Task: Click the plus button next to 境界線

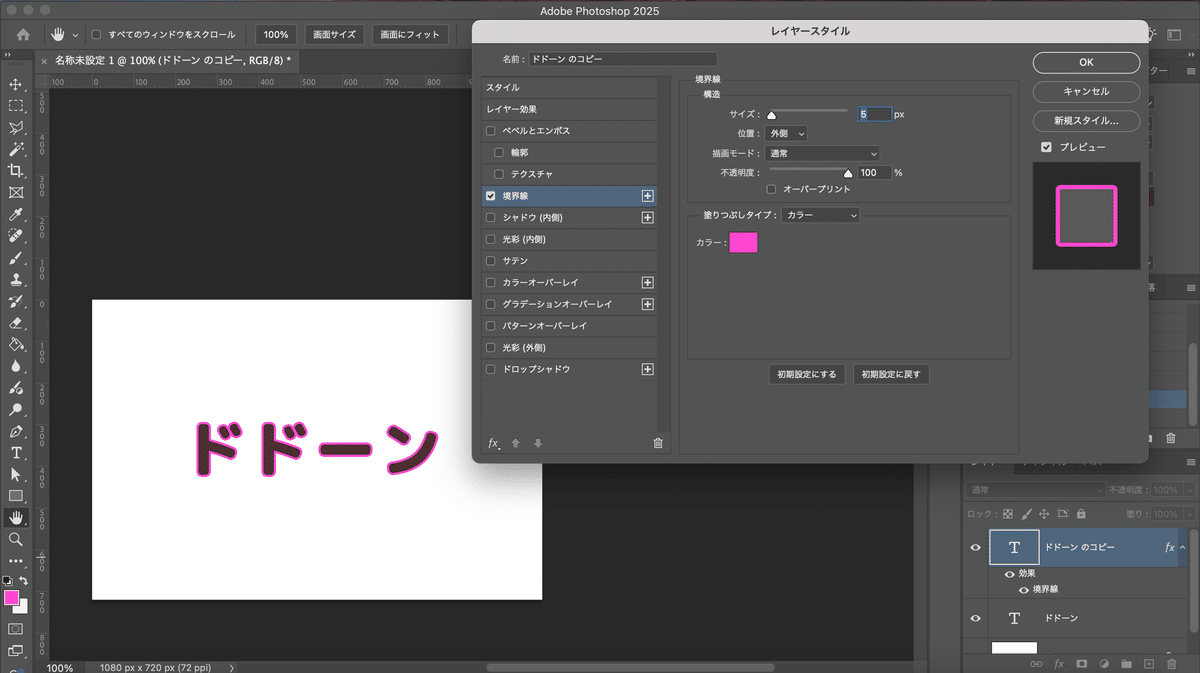Action: [648, 196]
